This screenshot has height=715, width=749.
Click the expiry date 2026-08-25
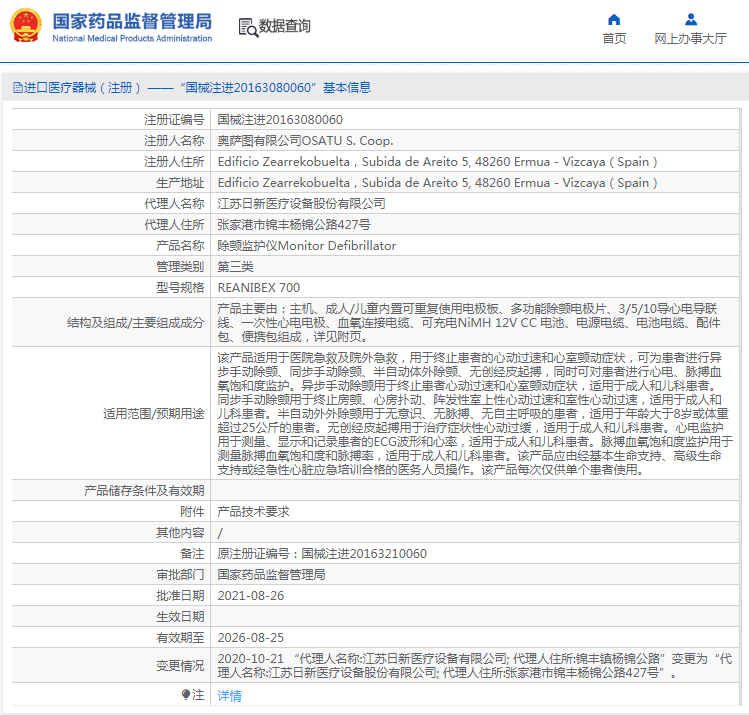tap(250, 637)
